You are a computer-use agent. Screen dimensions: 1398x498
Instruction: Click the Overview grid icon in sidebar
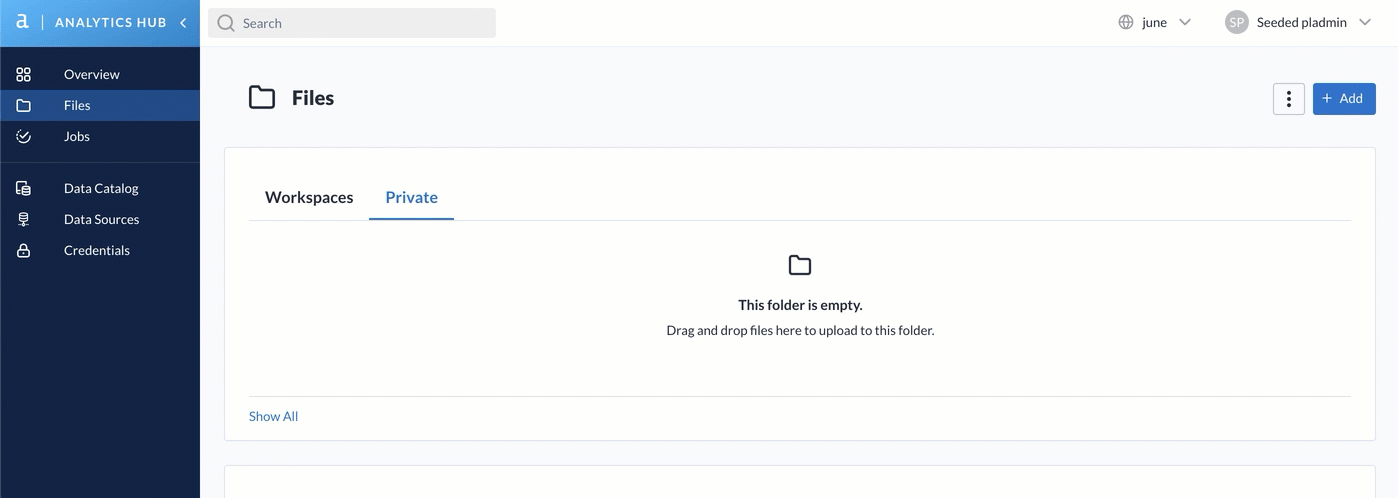coord(24,74)
